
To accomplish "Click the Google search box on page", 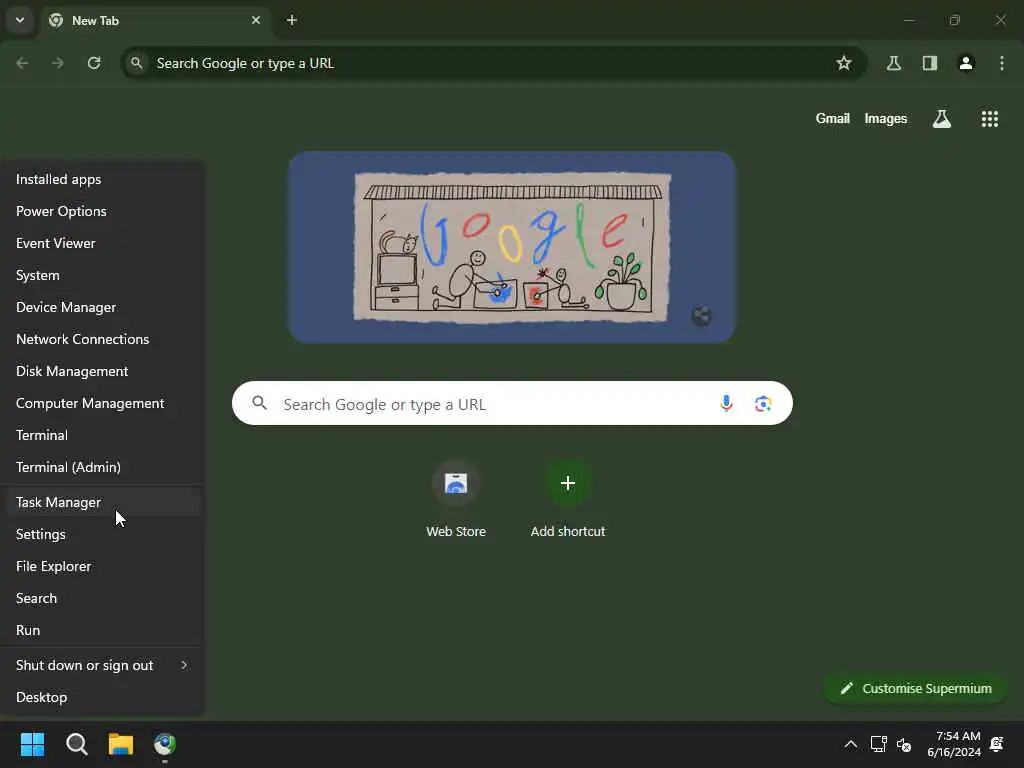I will coord(512,404).
